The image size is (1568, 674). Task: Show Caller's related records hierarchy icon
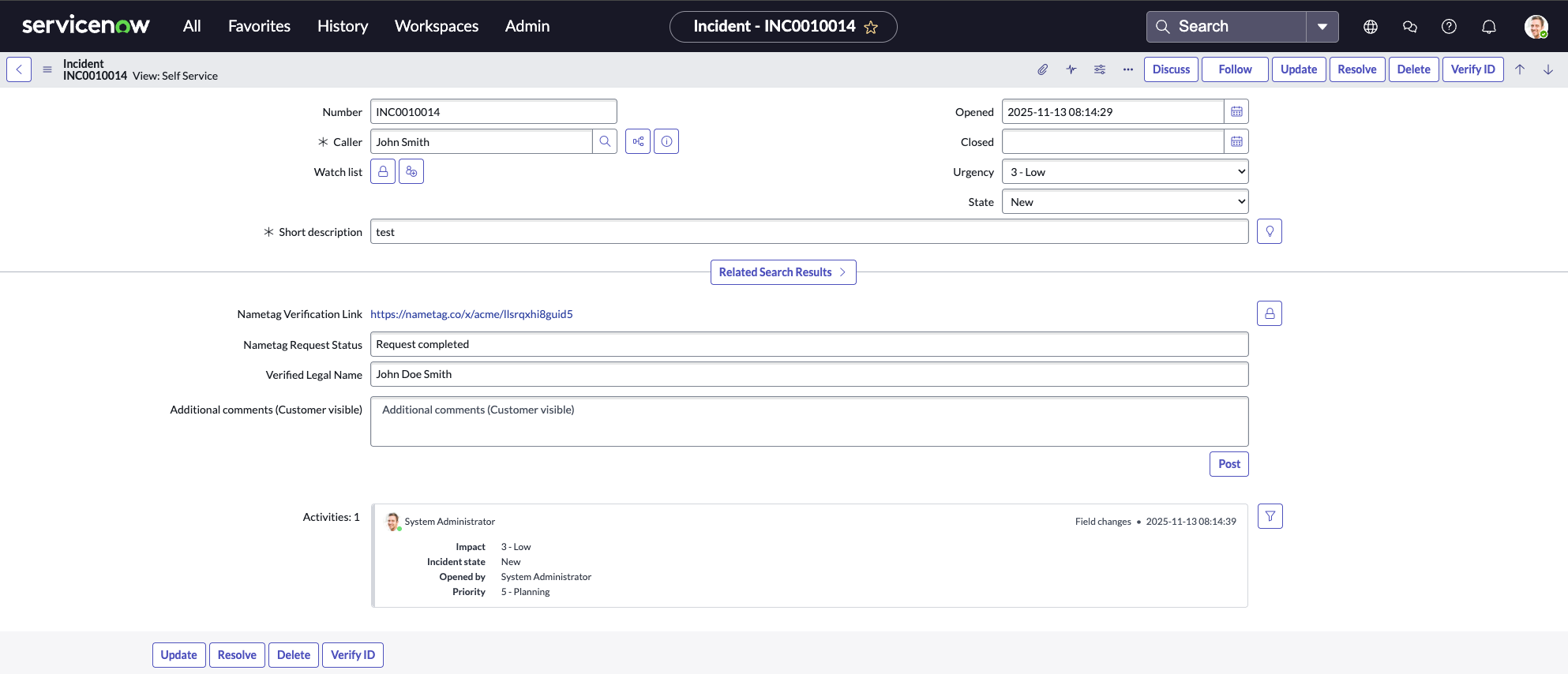click(638, 142)
